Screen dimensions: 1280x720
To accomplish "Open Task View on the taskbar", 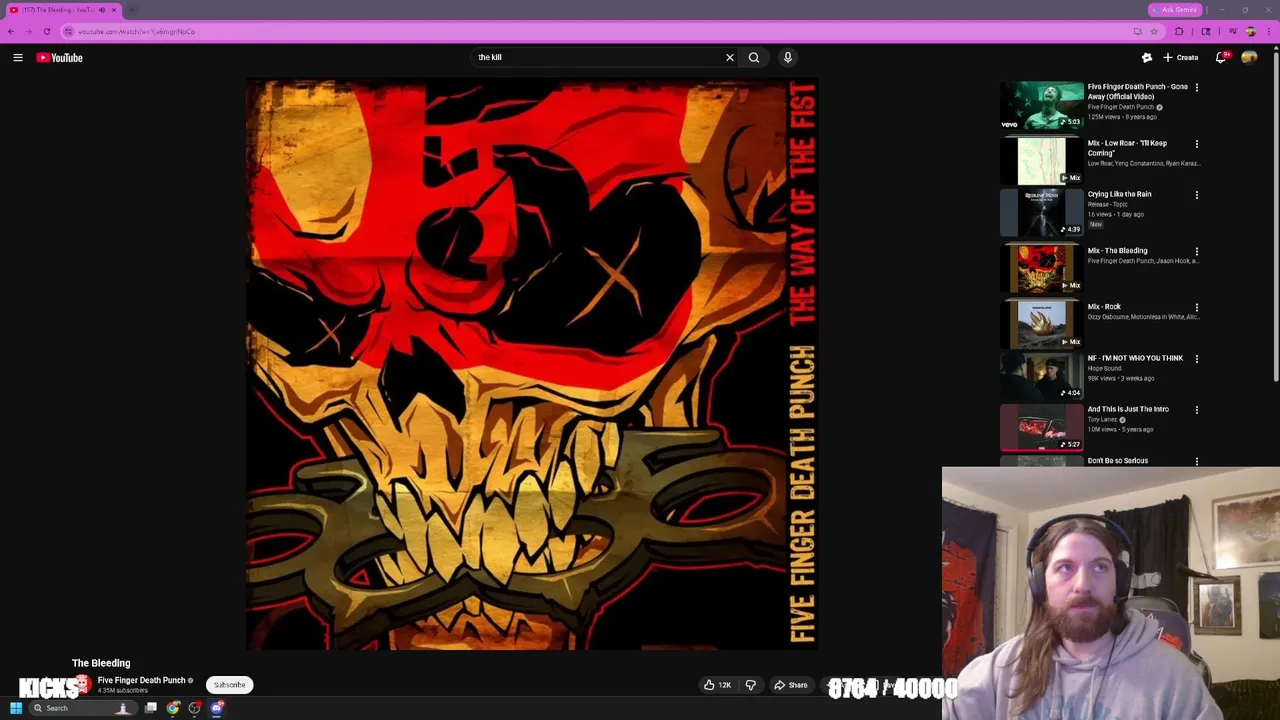I will coord(151,708).
